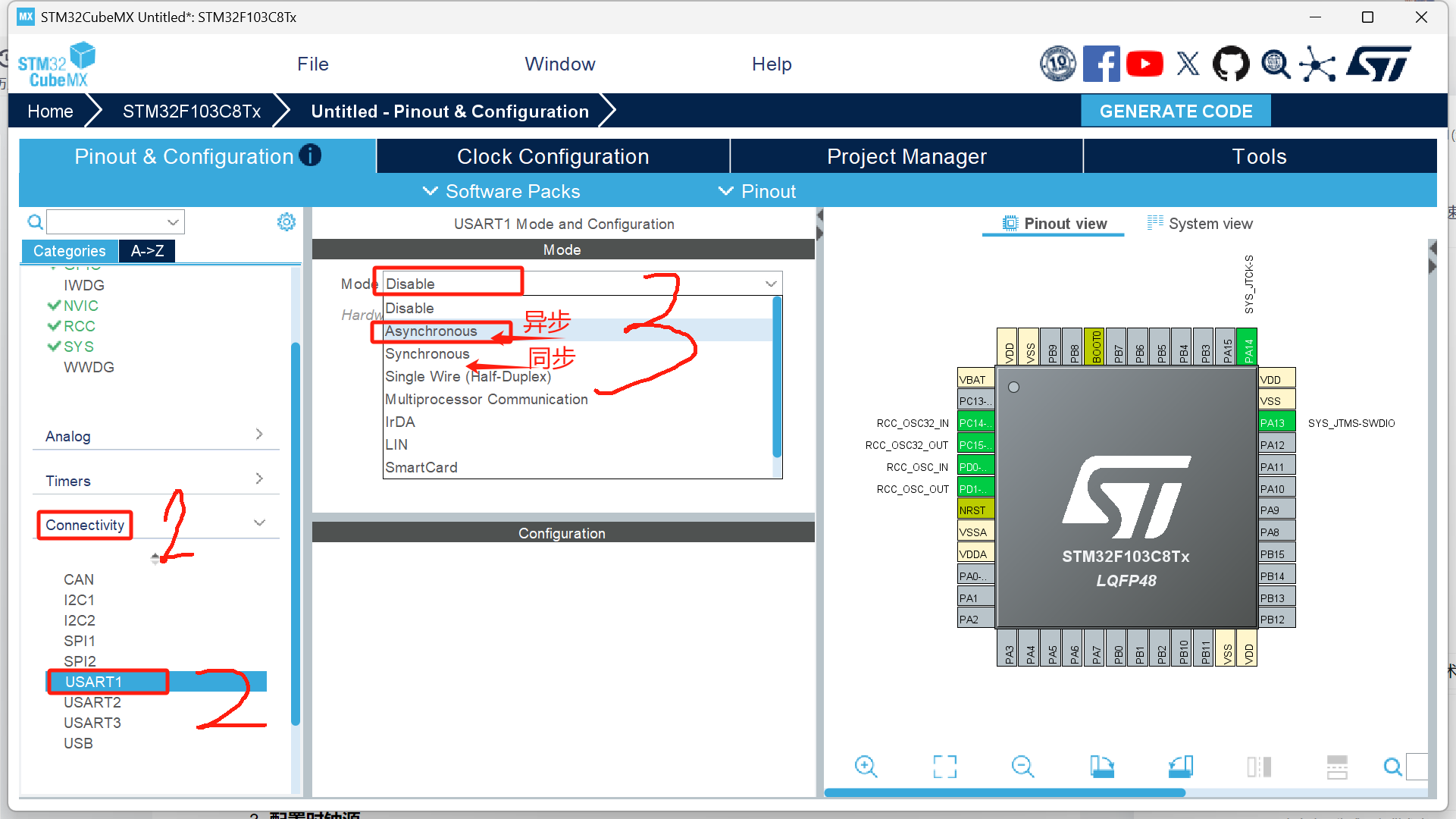The image size is (1456, 819).
Task: Open the File menu
Action: (312, 64)
